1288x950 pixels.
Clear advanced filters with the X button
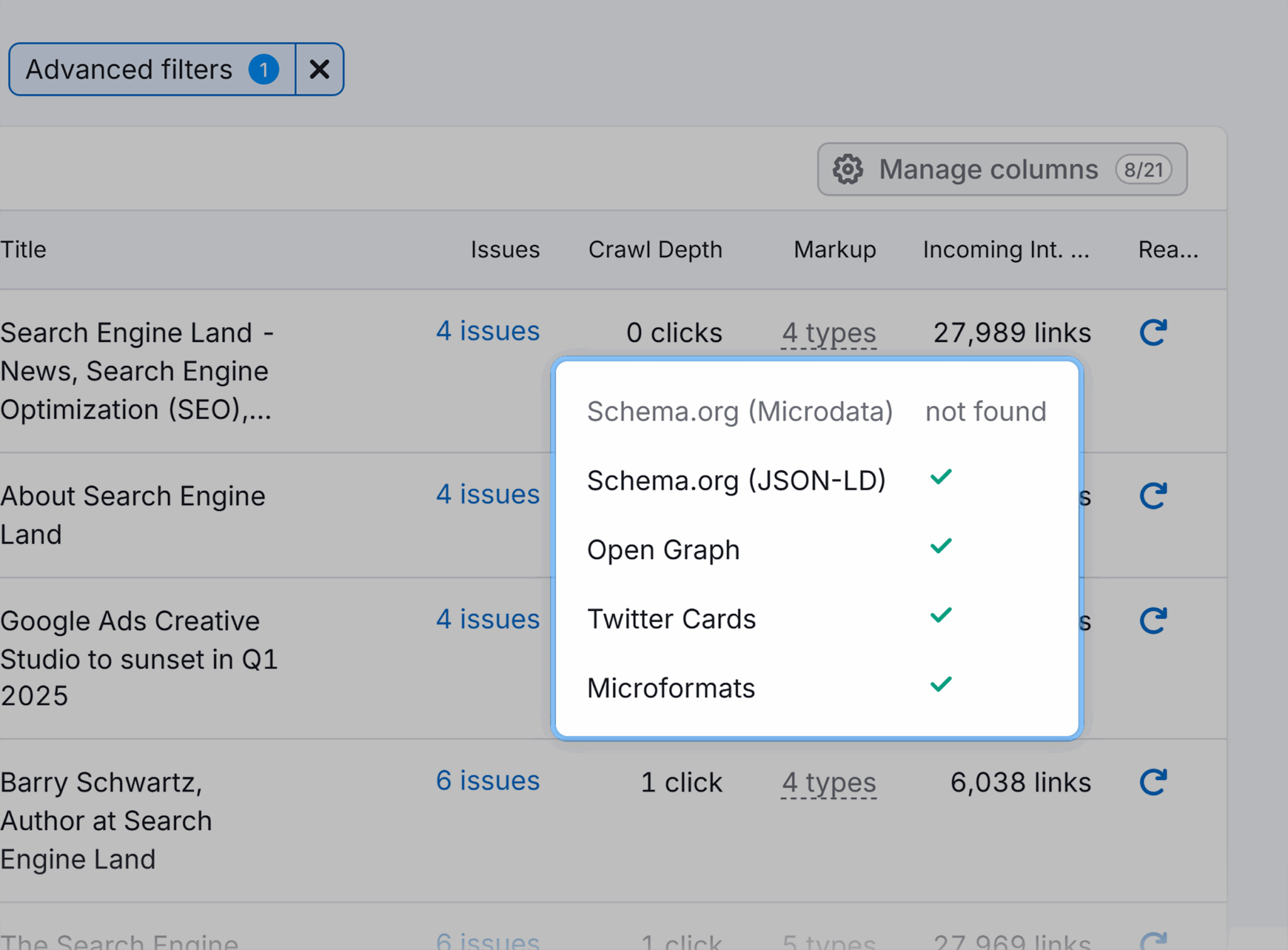[319, 69]
